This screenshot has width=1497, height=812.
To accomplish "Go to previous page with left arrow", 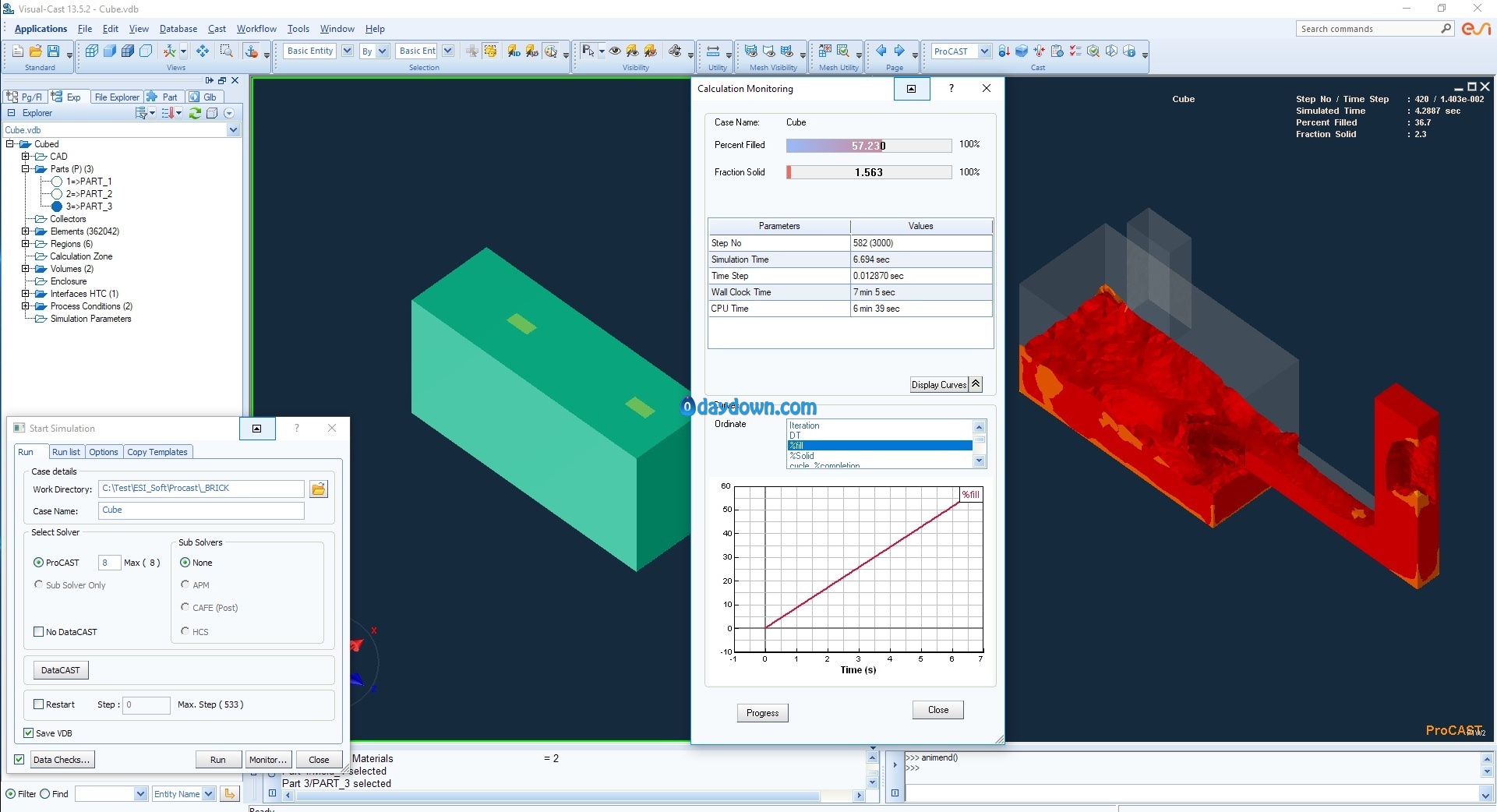I will click(x=881, y=51).
